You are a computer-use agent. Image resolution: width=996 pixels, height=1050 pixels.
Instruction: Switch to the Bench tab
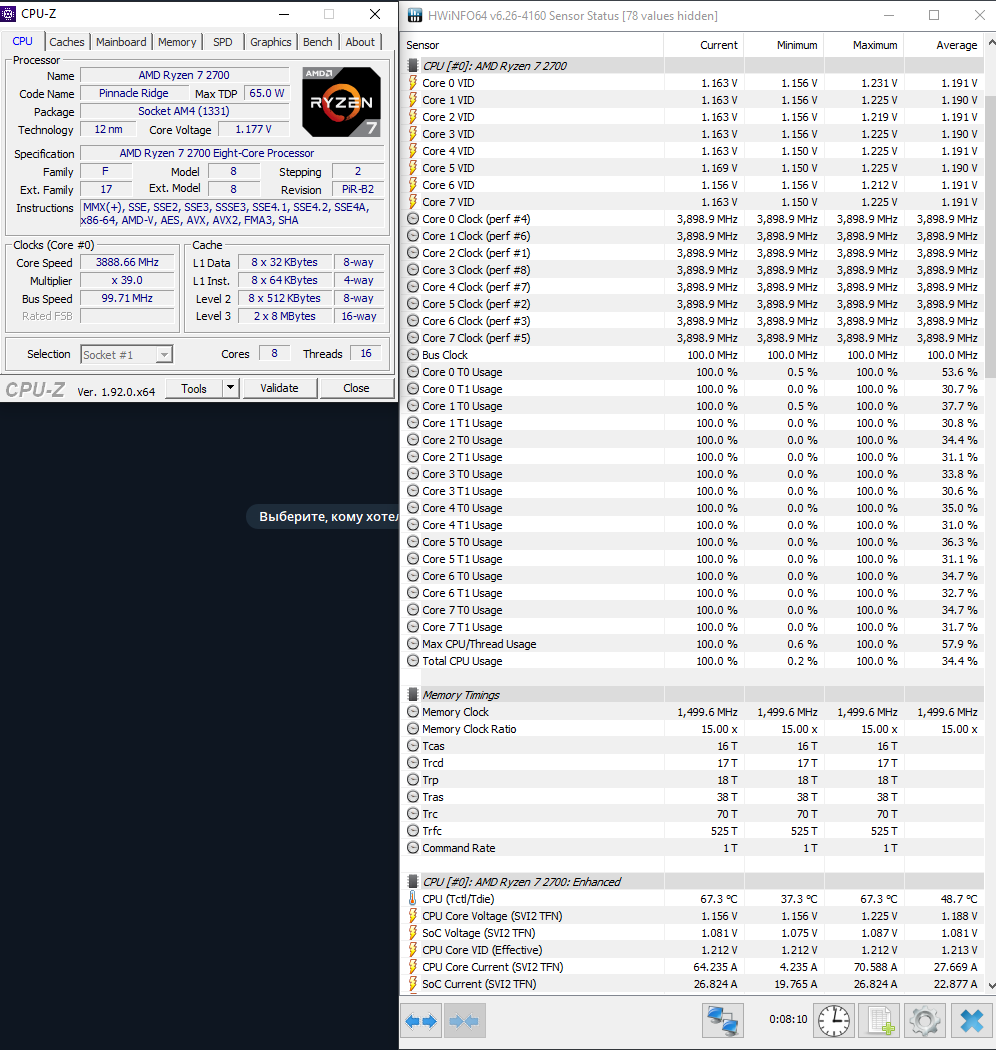pyautogui.click(x=317, y=42)
